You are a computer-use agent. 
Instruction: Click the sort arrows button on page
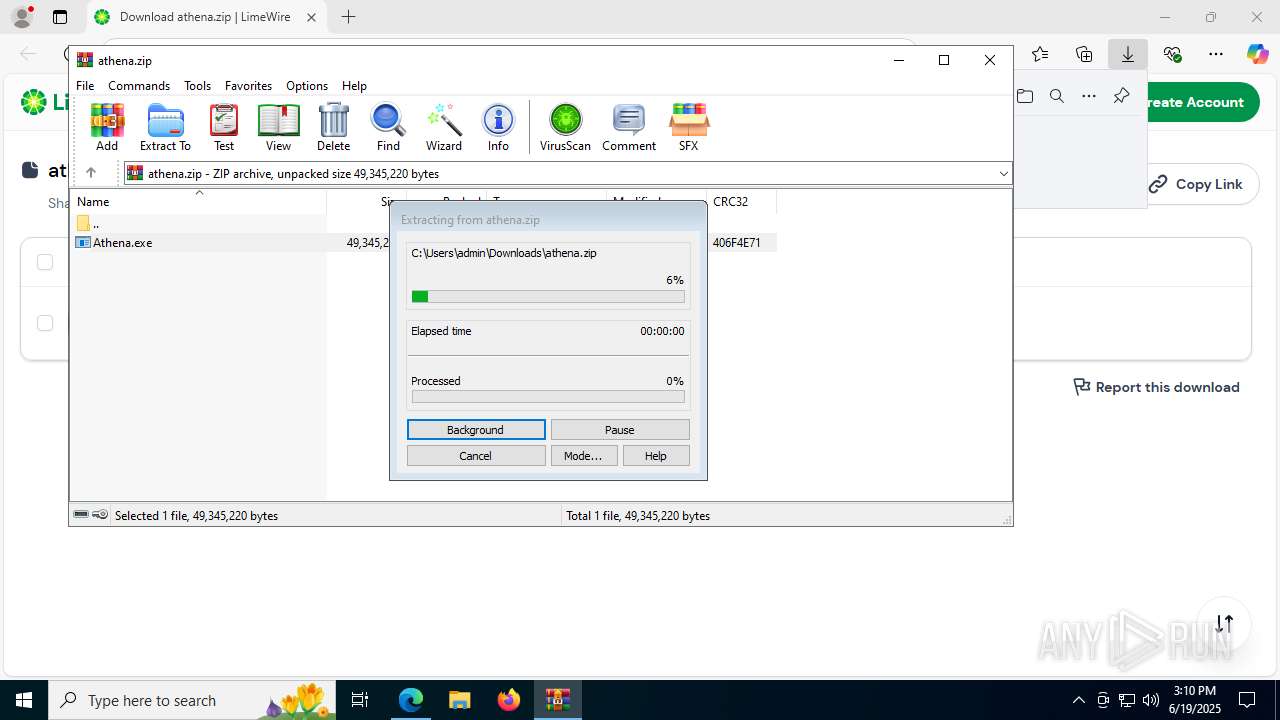pos(1225,624)
